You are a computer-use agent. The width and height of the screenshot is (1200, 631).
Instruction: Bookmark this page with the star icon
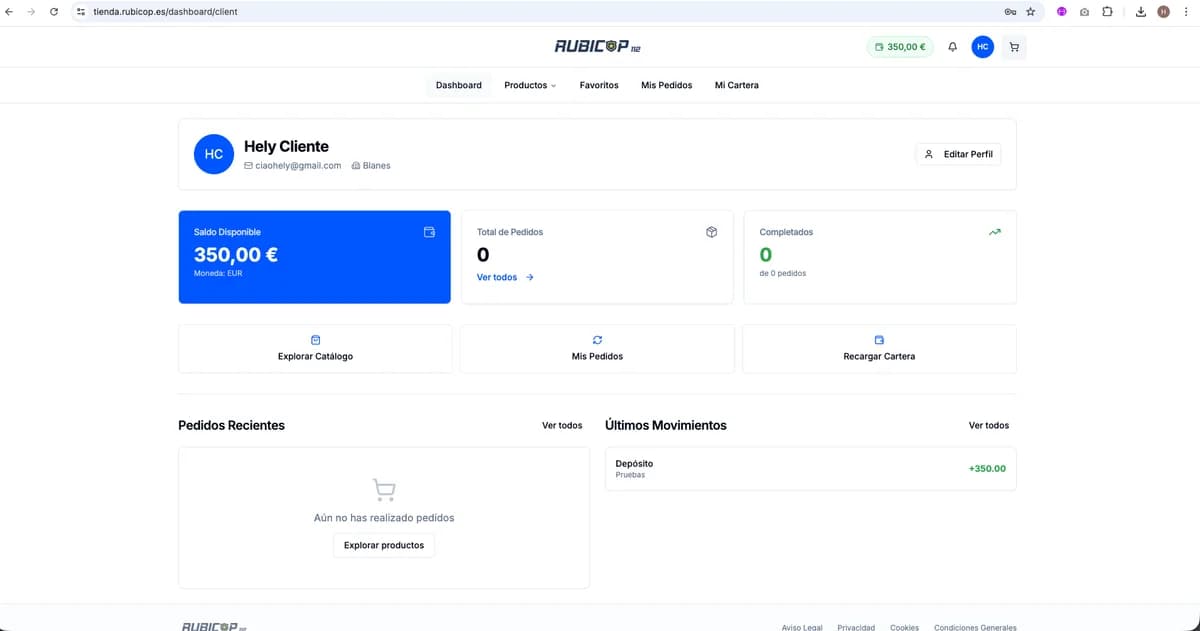tap(1030, 12)
